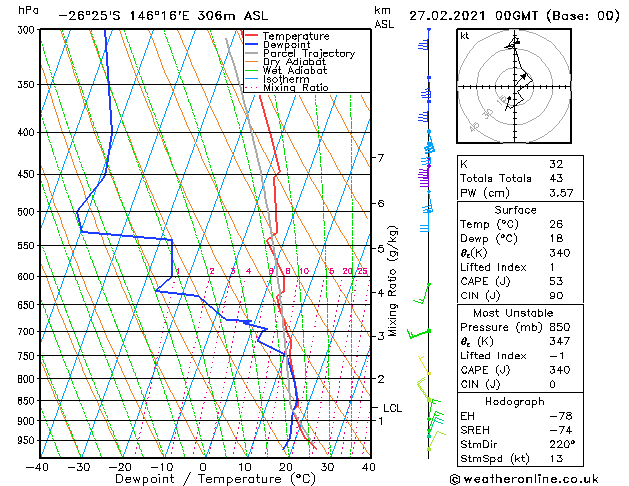
Task: Click the 7 km altitude label
Action: point(381,158)
